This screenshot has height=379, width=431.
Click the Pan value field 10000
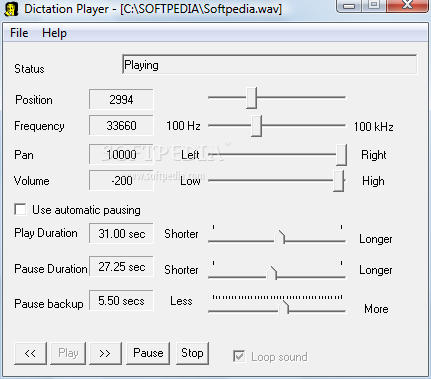click(121, 154)
